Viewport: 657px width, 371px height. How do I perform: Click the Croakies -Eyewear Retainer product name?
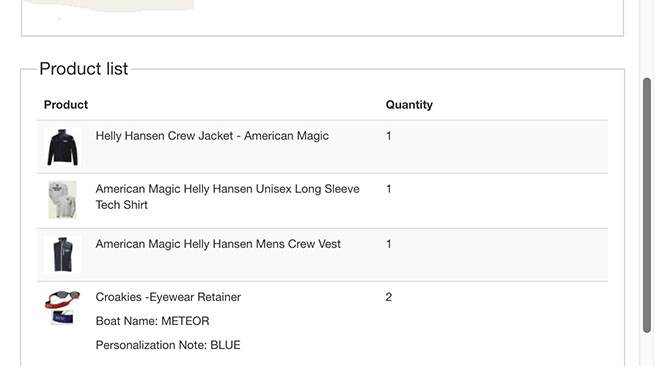[168, 297]
